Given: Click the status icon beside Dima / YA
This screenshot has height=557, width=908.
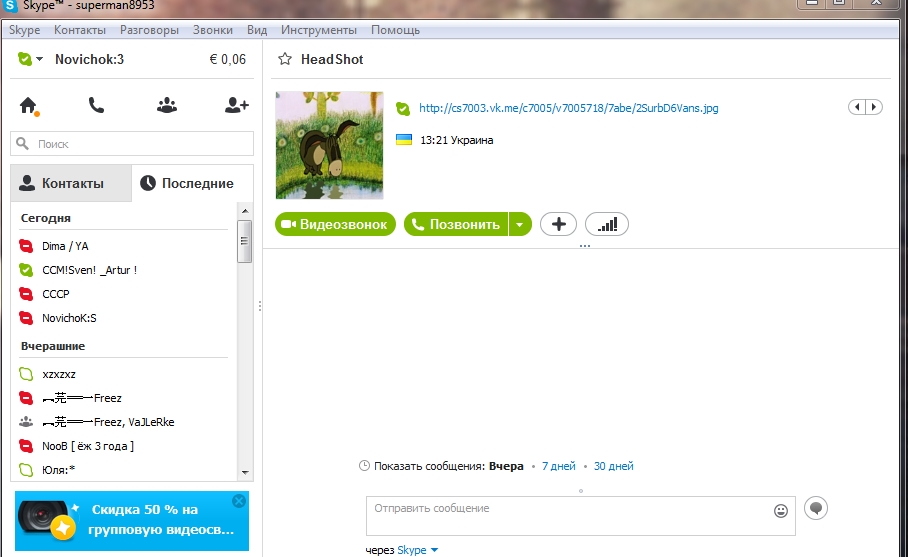Looking at the screenshot, I should pyautogui.click(x=26, y=246).
